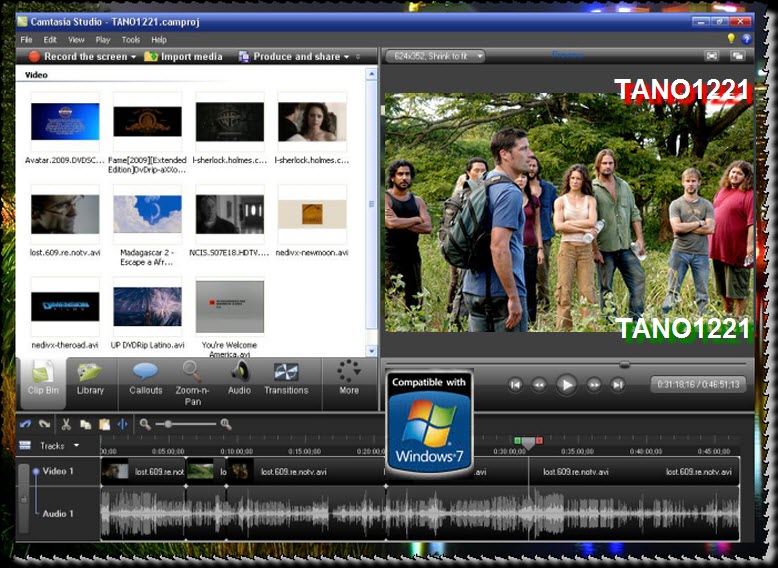Click the Paste icon in timeline toolbar
The image size is (778, 568).
coord(104,424)
